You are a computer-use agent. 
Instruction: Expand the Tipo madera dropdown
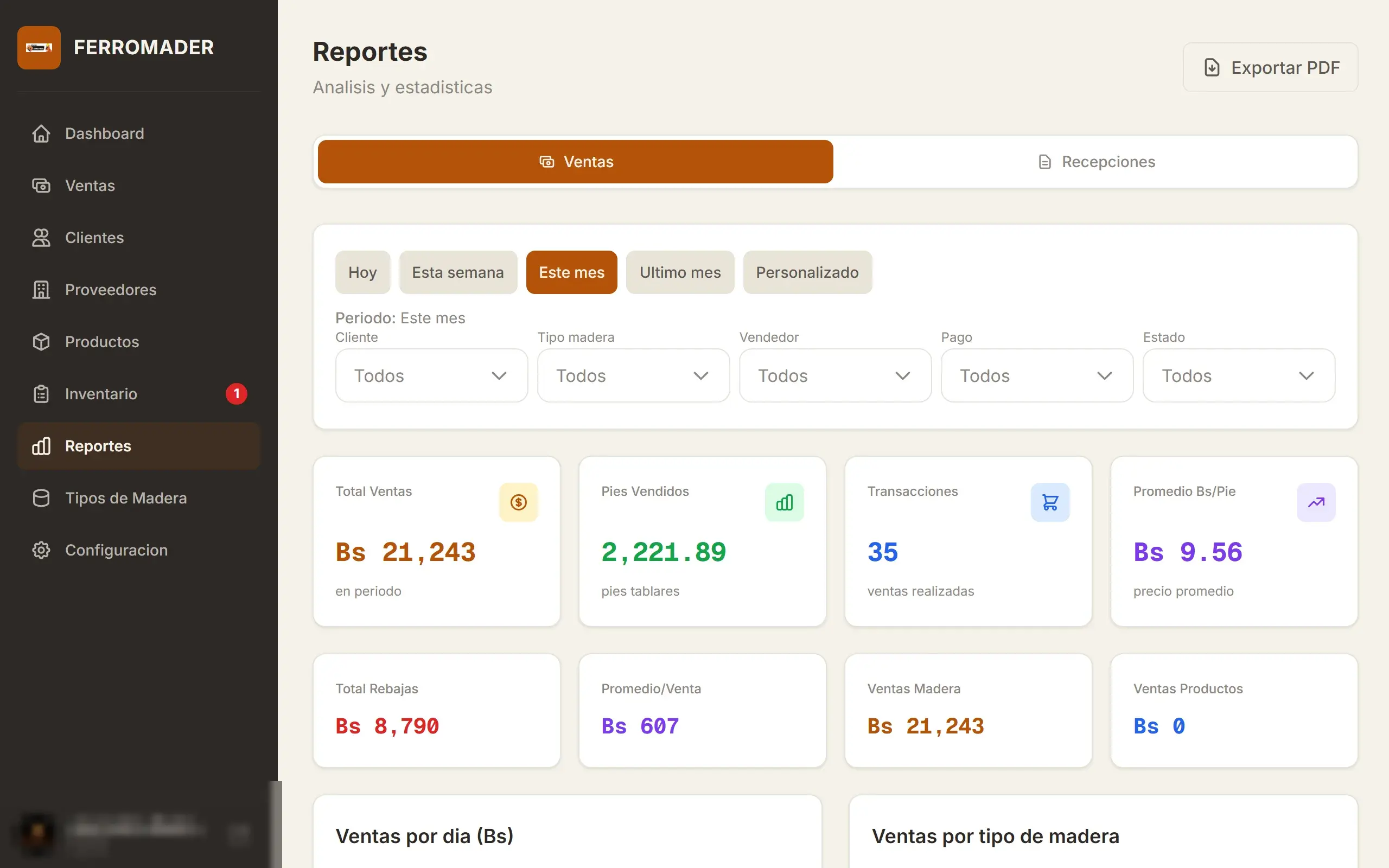[x=633, y=375]
